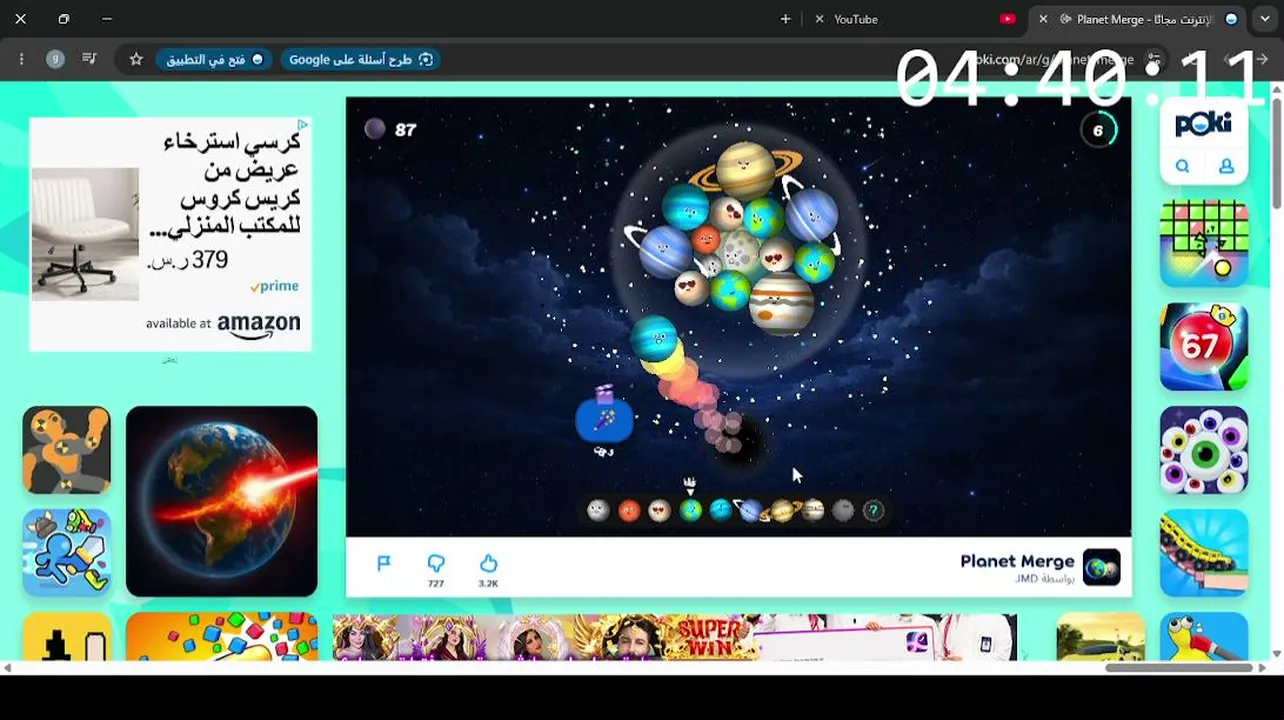This screenshot has height=720, width=1284.
Task: Click the dark planet score icon
Action: (375, 128)
